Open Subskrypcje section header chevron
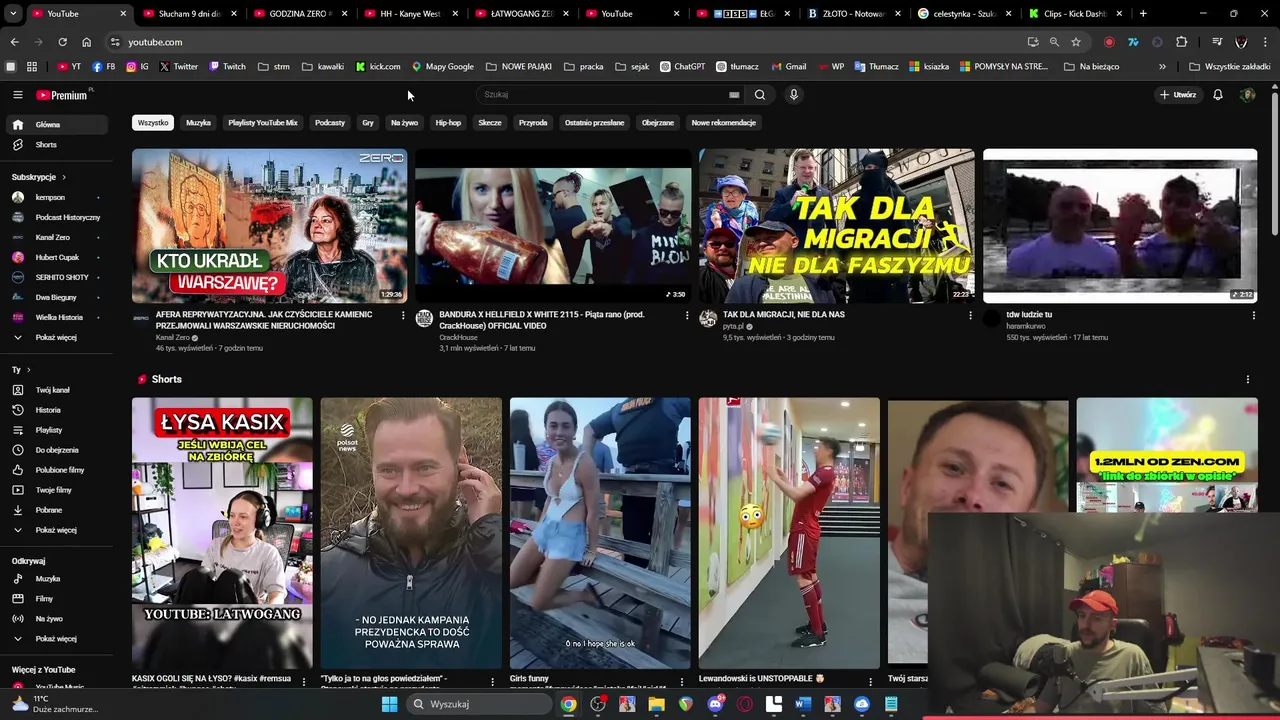 click(66, 177)
